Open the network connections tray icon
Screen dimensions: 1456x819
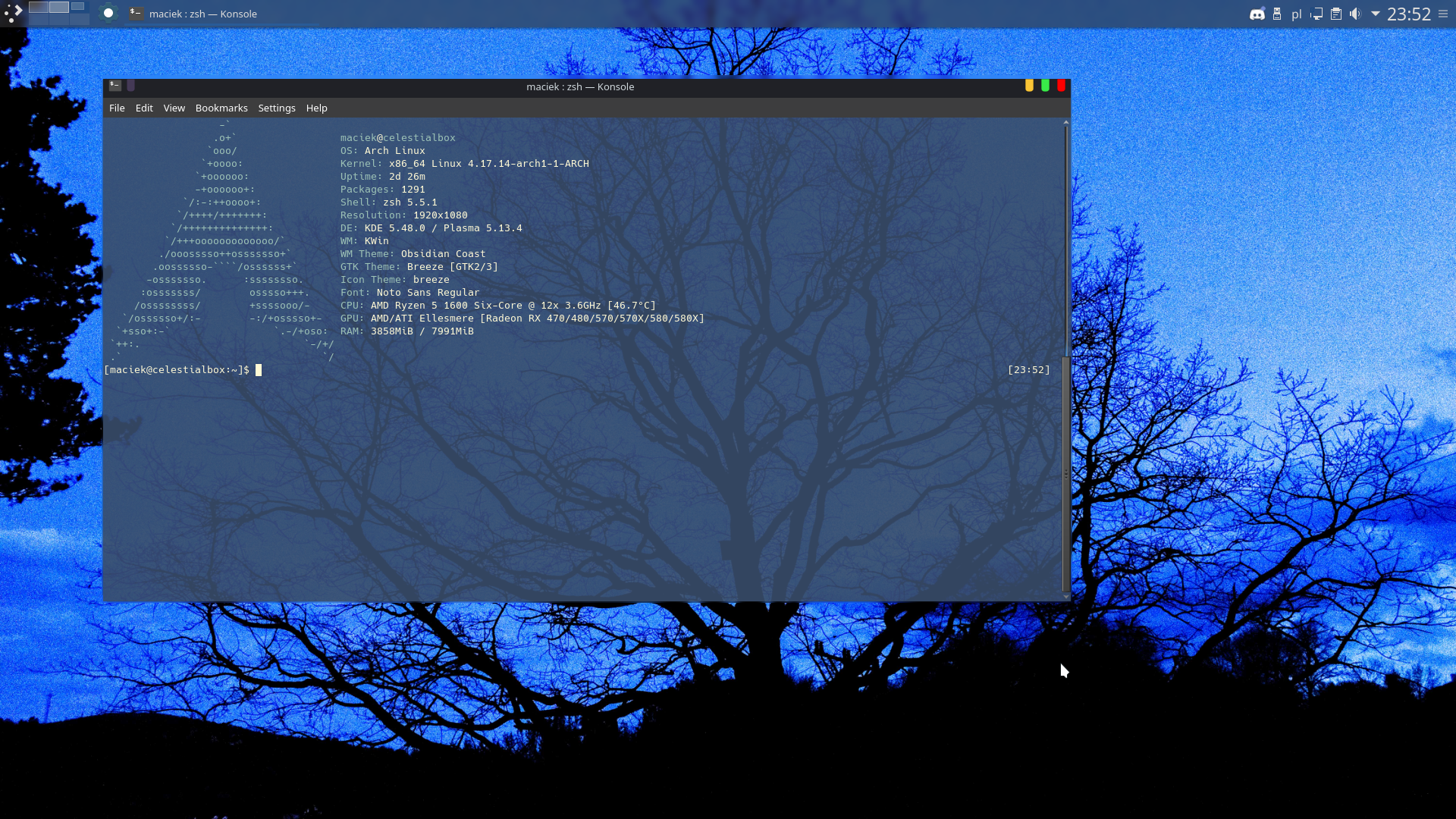(x=1316, y=14)
